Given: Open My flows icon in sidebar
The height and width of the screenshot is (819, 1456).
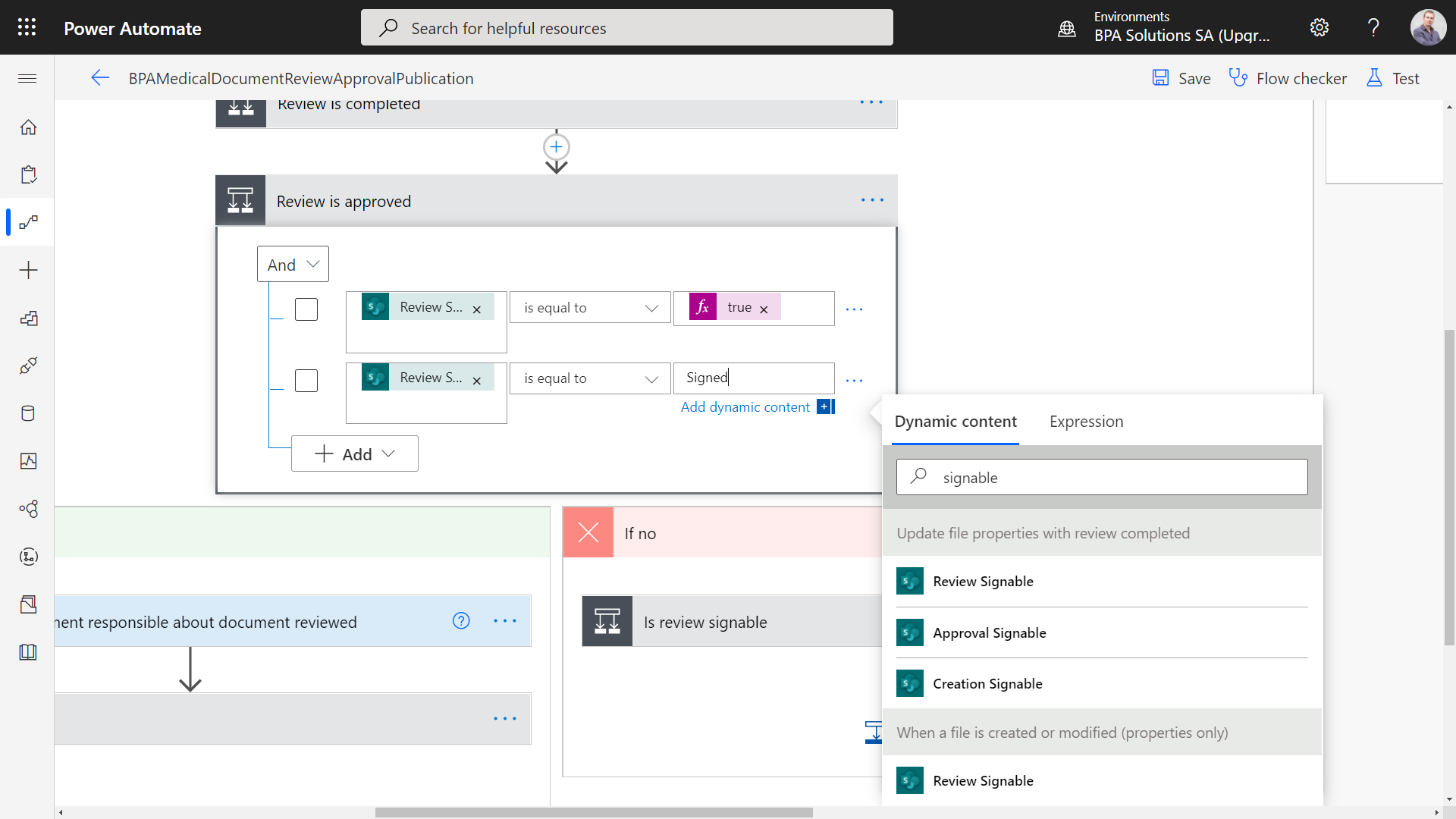Looking at the screenshot, I should tap(28, 222).
